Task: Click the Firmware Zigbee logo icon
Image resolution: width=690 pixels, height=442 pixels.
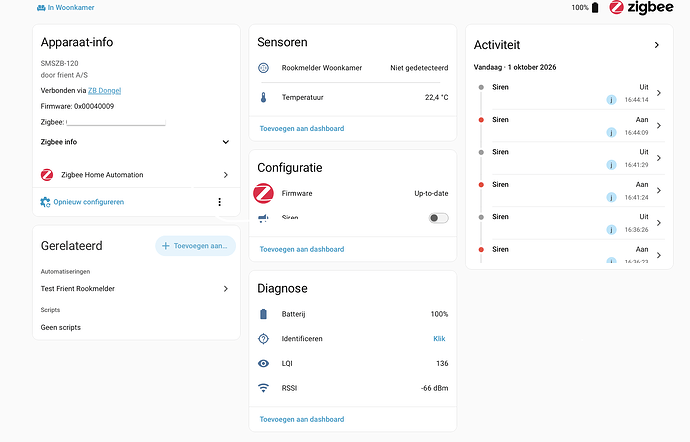Action: (264, 193)
